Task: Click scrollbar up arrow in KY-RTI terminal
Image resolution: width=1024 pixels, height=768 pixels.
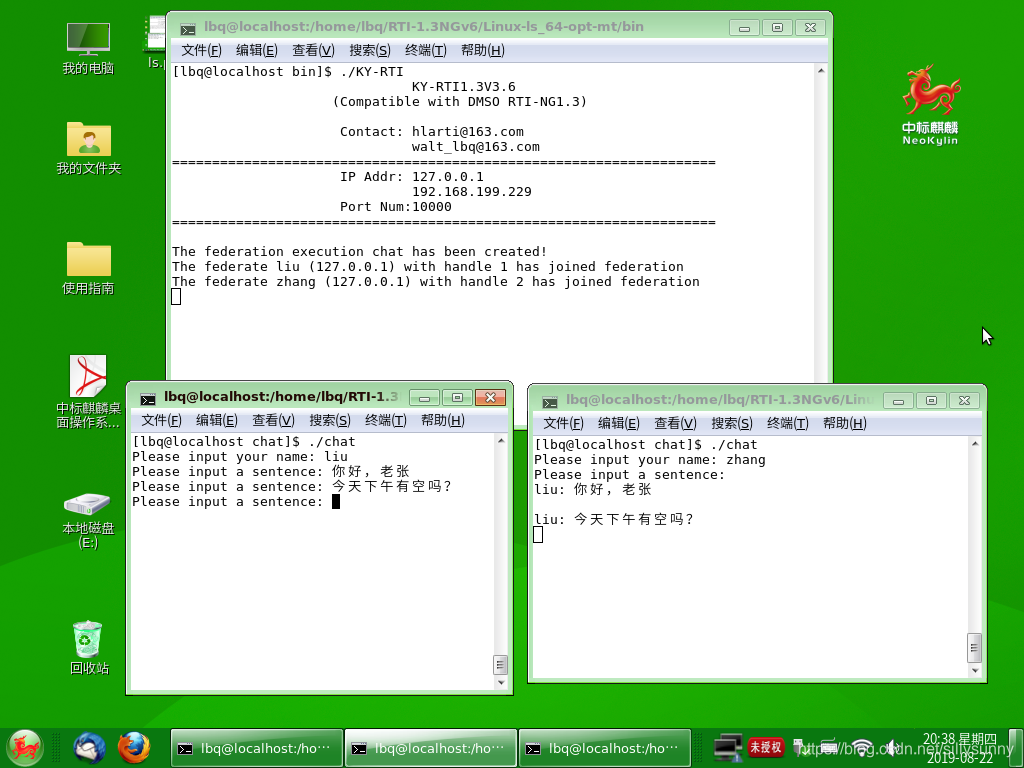Action: point(821,71)
